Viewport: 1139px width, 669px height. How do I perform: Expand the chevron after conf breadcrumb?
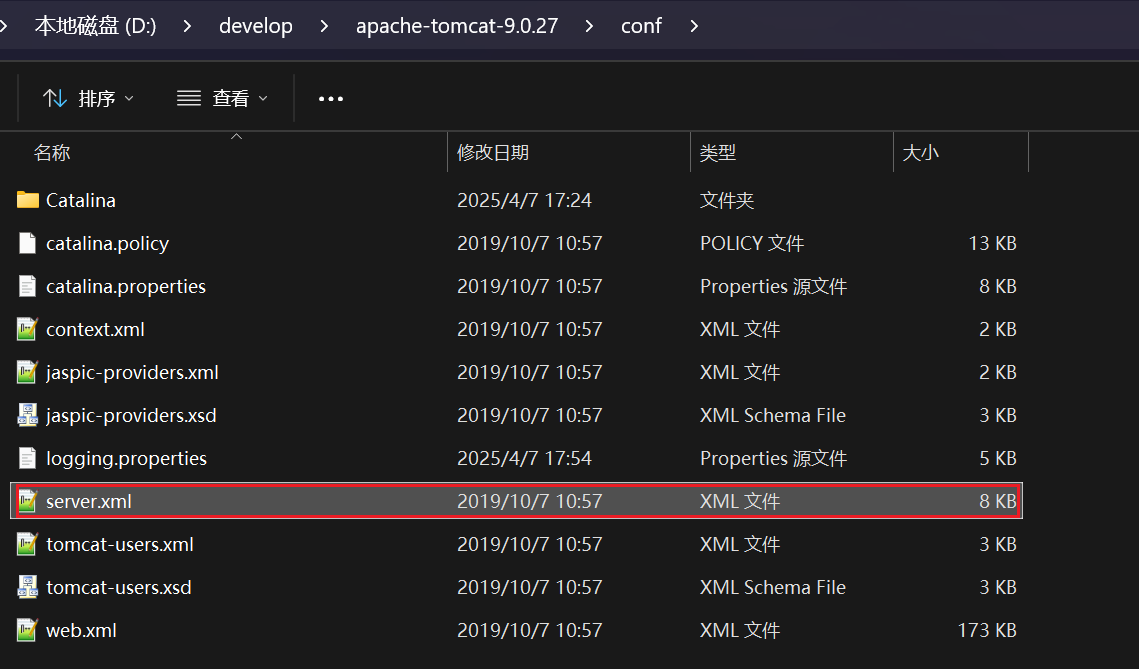click(694, 26)
